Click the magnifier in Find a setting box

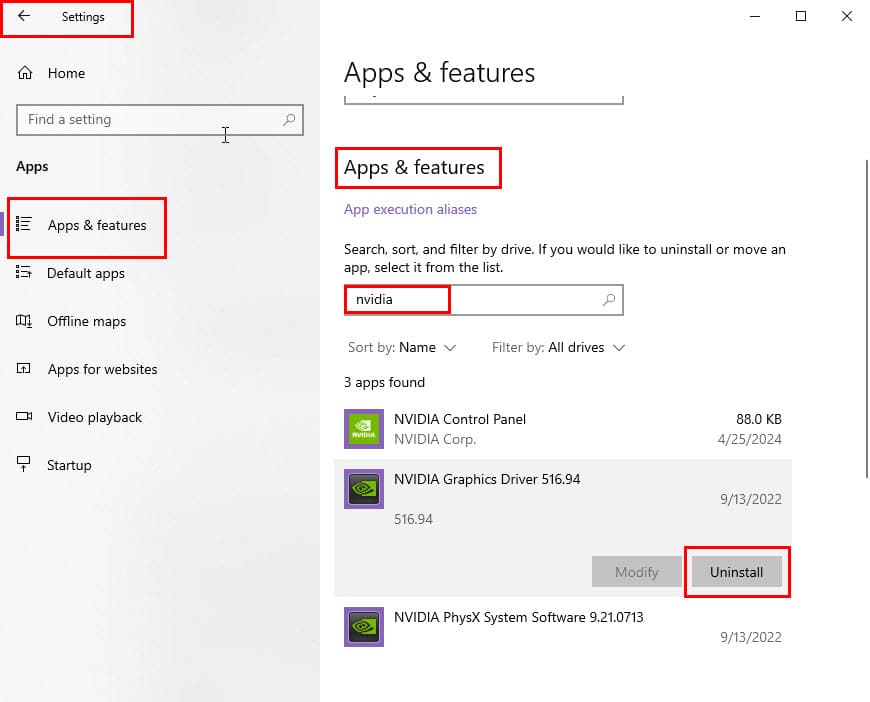tap(289, 119)
